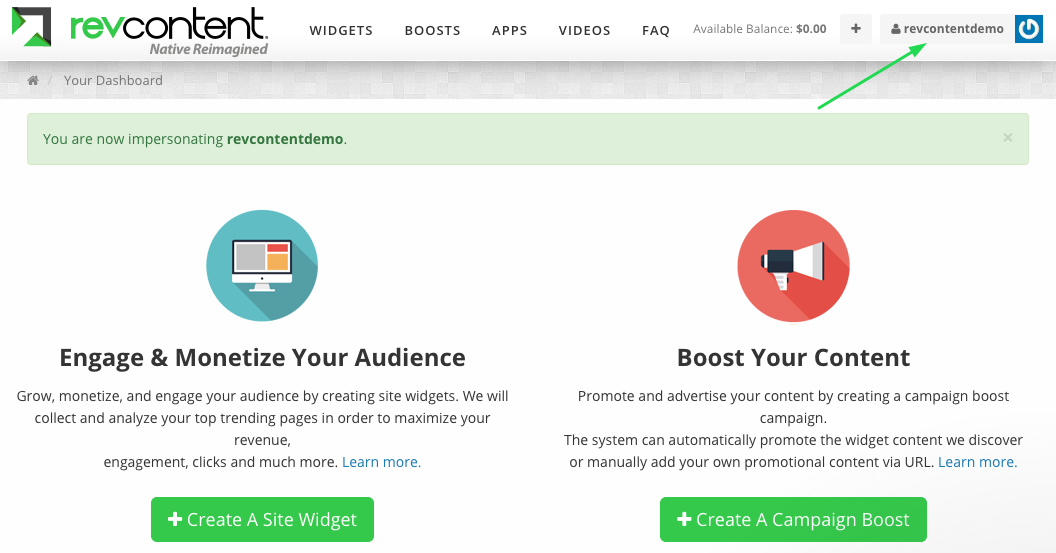Add funds with the plus button
This screenshot has height=553, width=1056.
pos(855,29)
